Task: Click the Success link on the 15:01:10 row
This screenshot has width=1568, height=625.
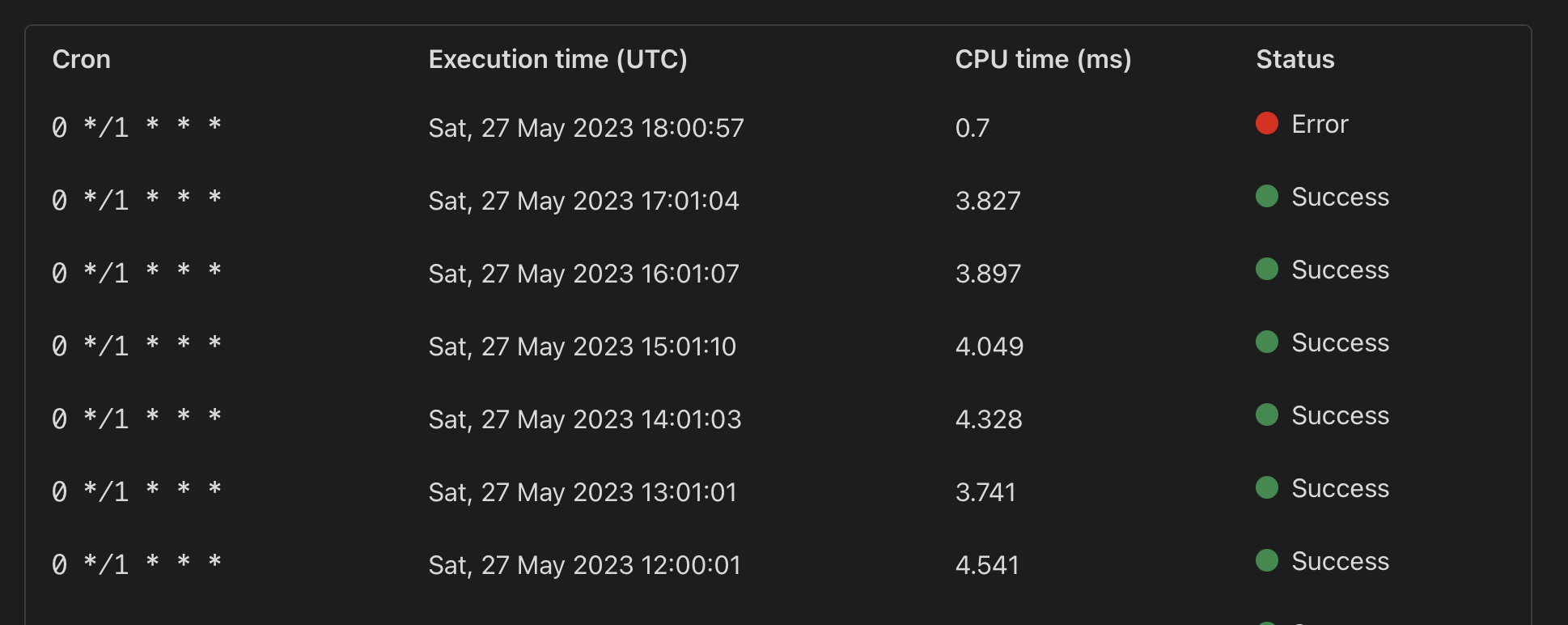Action: (x=1341, y=342)
